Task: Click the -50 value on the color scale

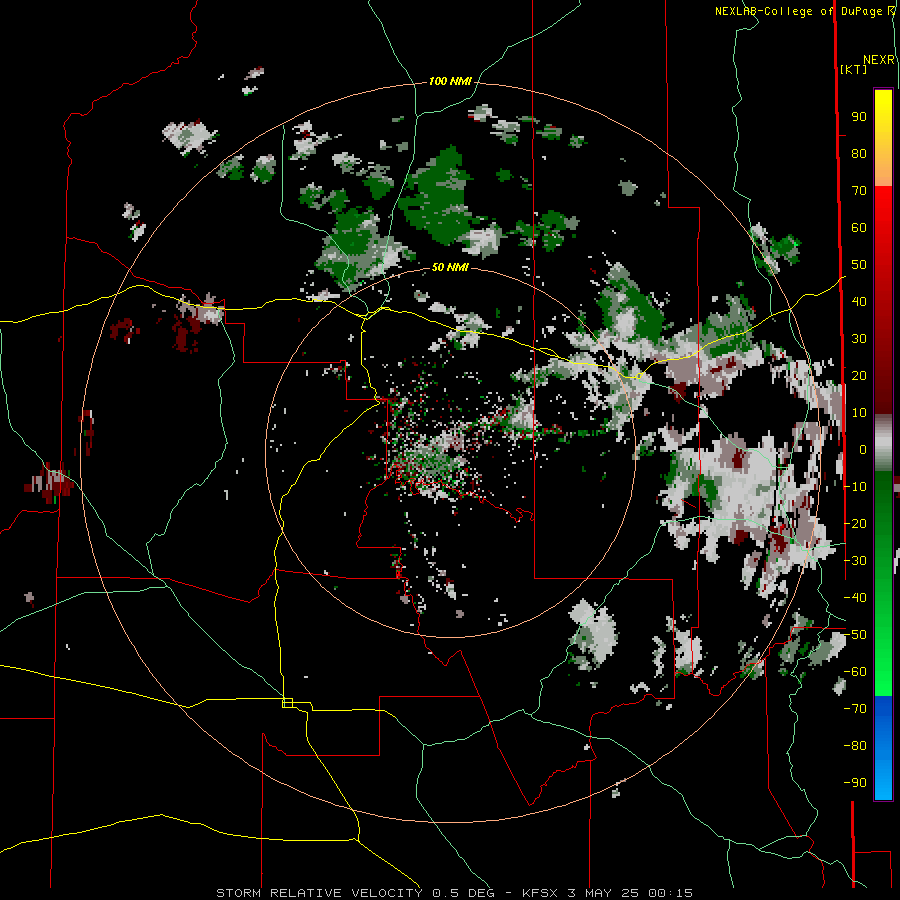Action: tap(855, 635)
